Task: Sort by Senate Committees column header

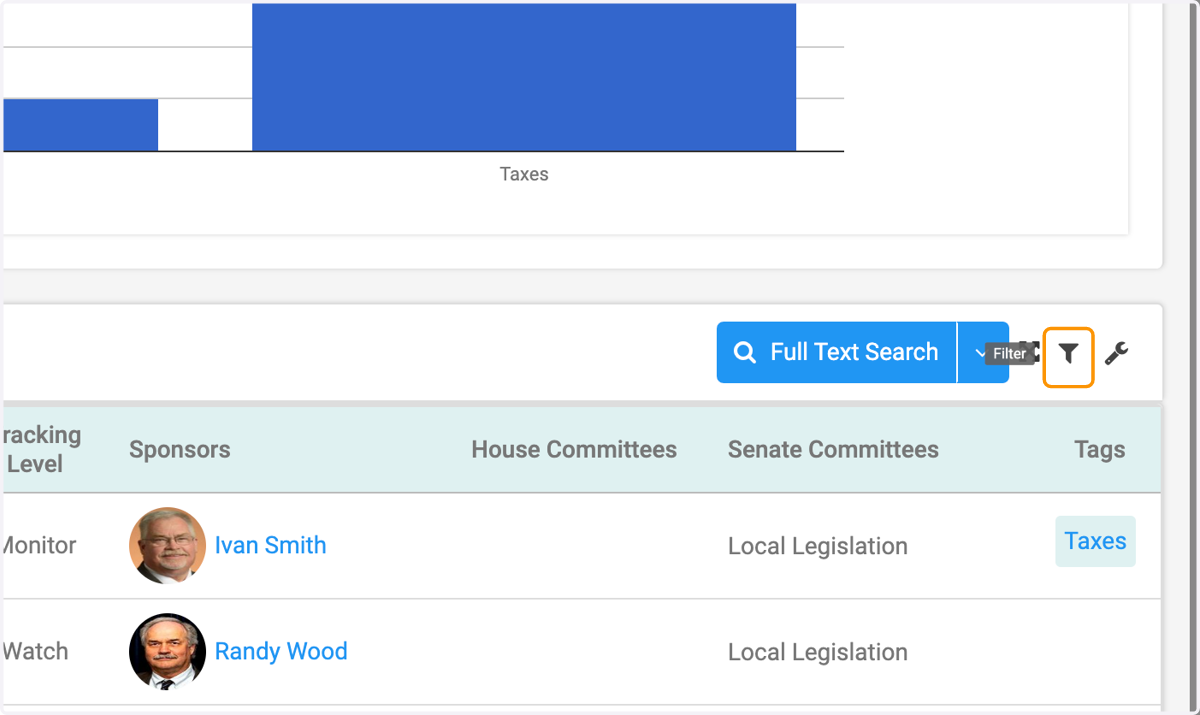Action: click(833, 450)
